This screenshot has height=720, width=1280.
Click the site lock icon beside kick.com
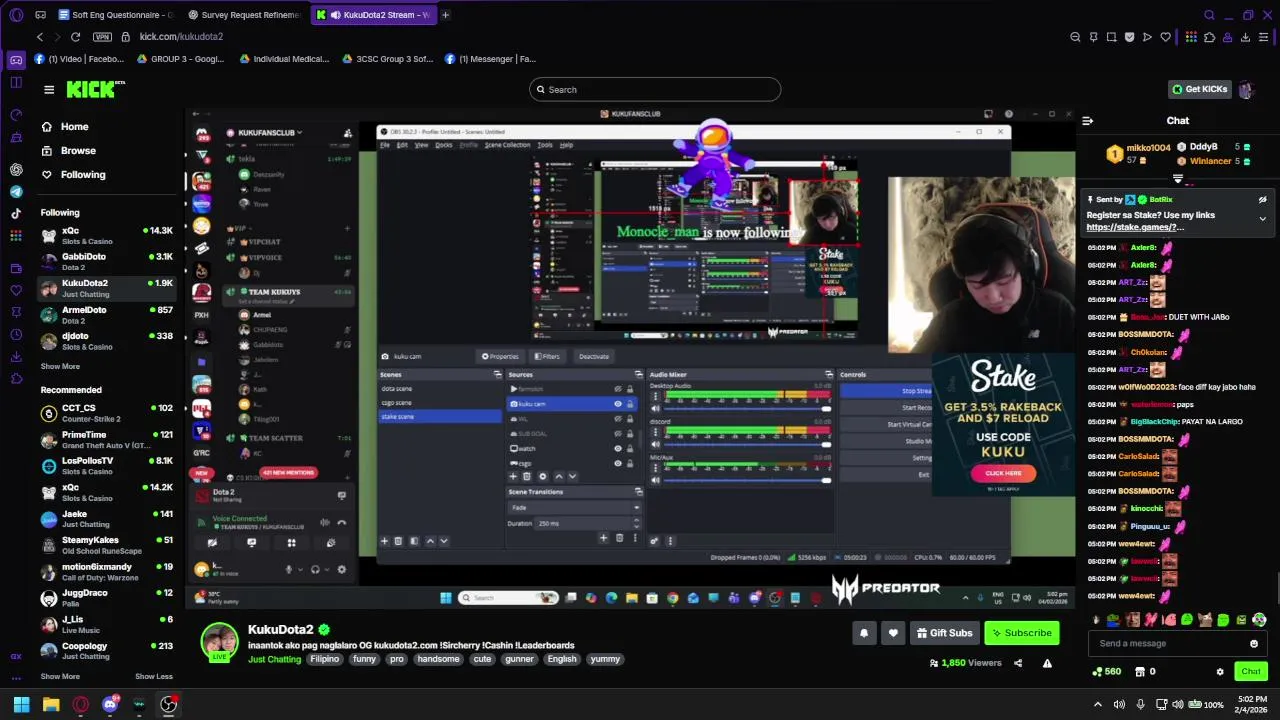pos(125,37)
